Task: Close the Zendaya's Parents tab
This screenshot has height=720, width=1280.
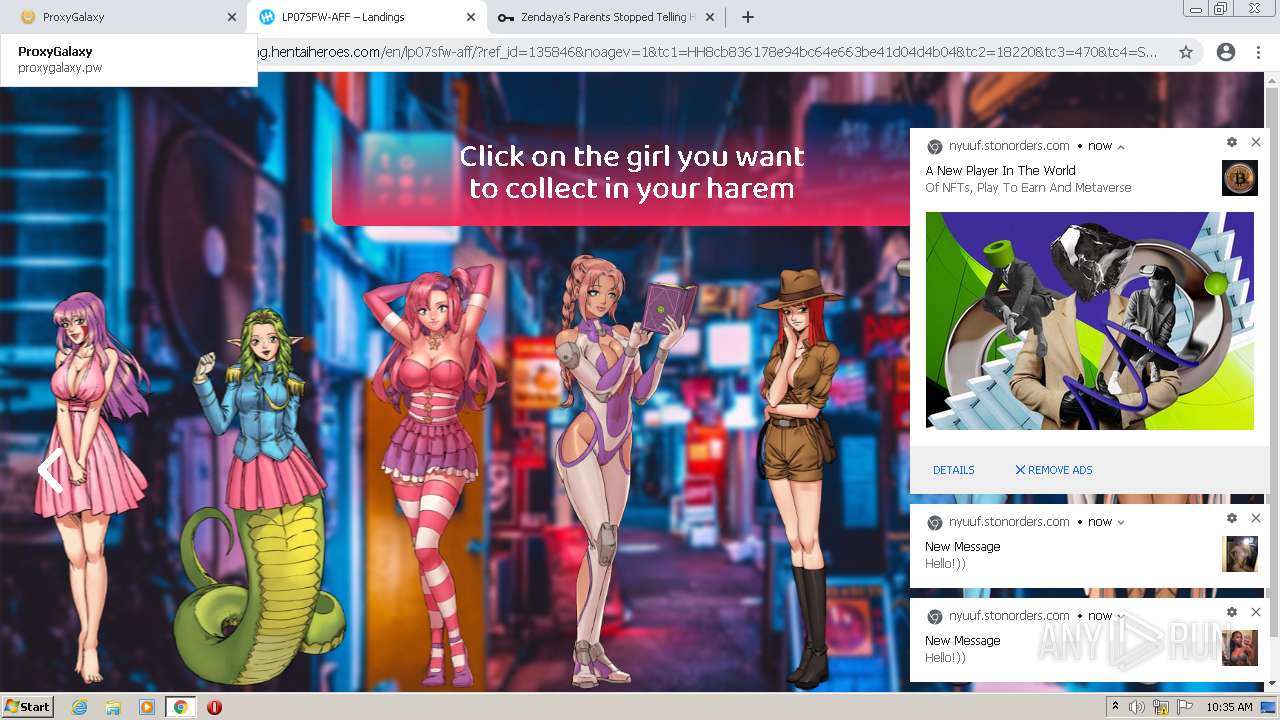Action: (710, 17)
